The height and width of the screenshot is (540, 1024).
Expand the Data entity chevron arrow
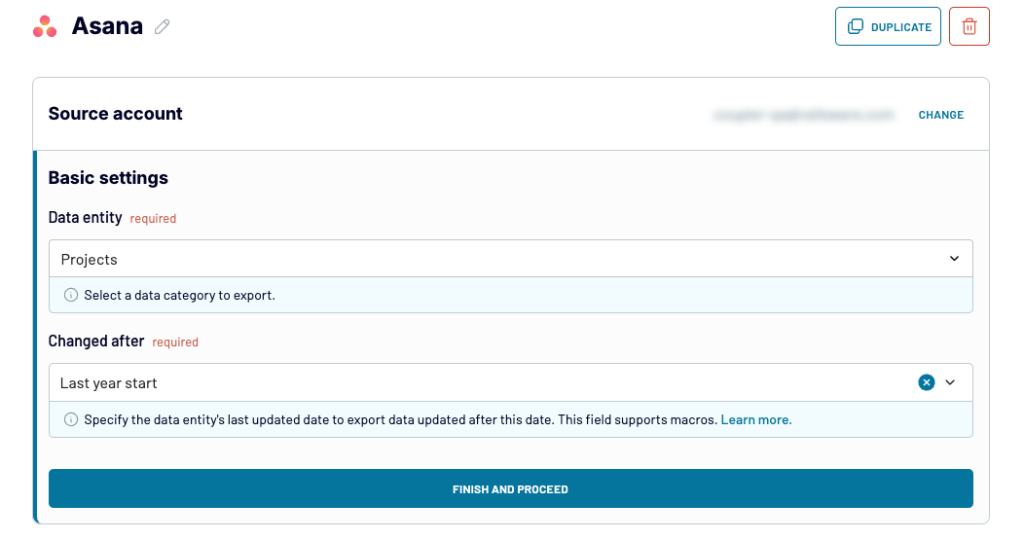coord(954,259)
